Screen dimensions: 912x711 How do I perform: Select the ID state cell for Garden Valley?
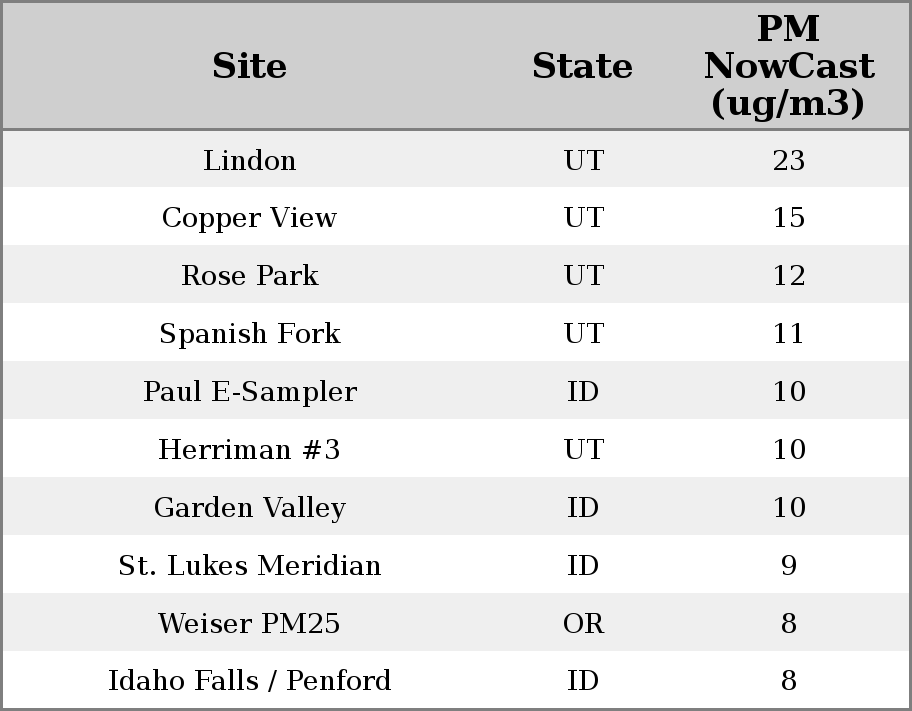(x=583, y=508)
